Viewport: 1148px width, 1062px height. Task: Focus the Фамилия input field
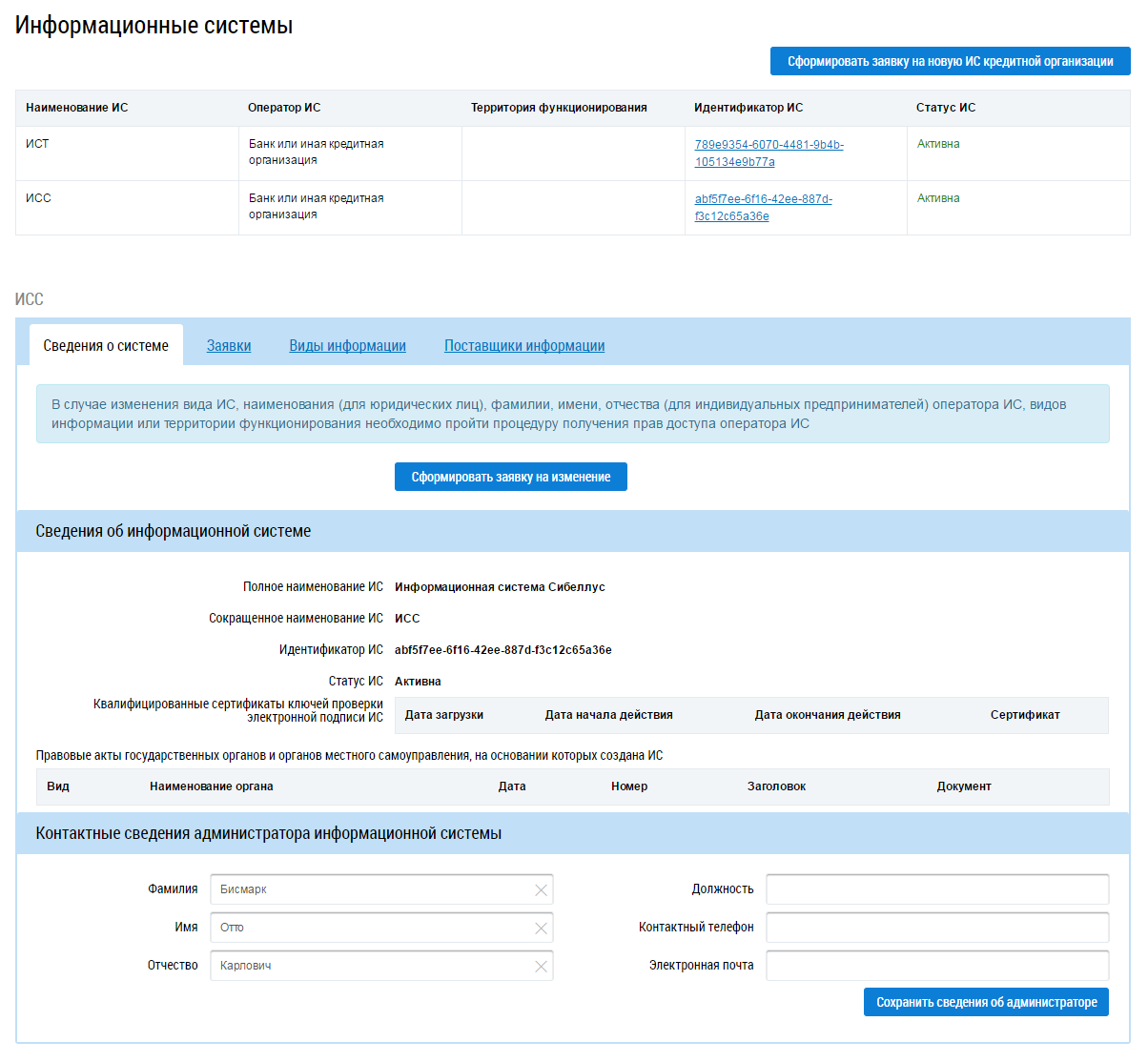372,889
